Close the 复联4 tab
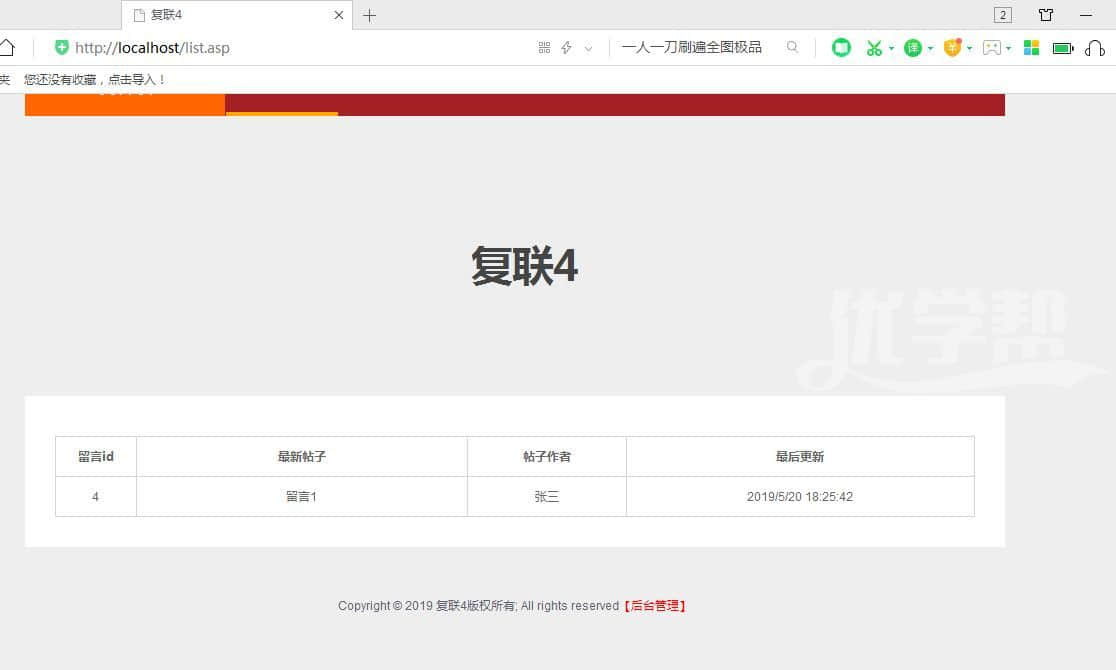The height and width of the screenshot is (670, 1116). point(339,15)
